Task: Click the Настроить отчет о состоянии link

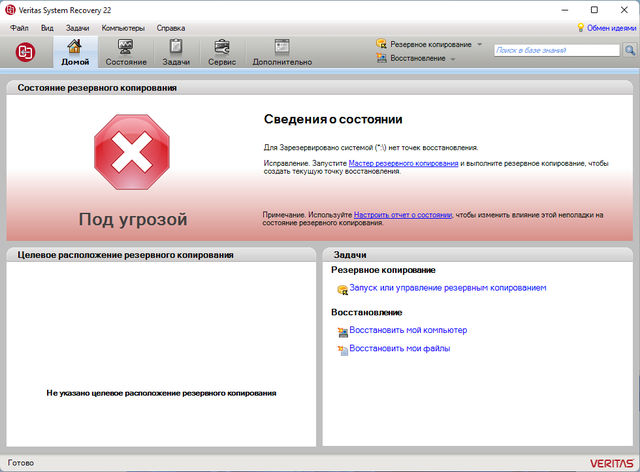Action: pos(403,215)
